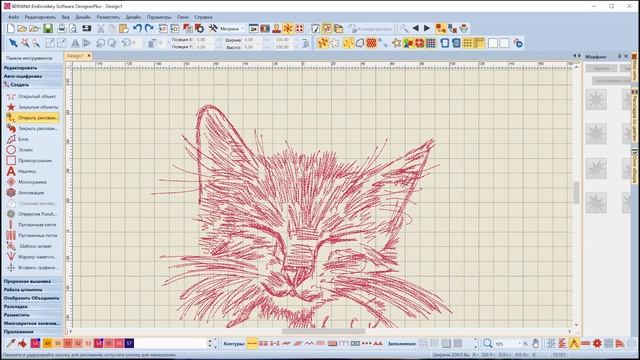Click the Print icon

[62, 29]
